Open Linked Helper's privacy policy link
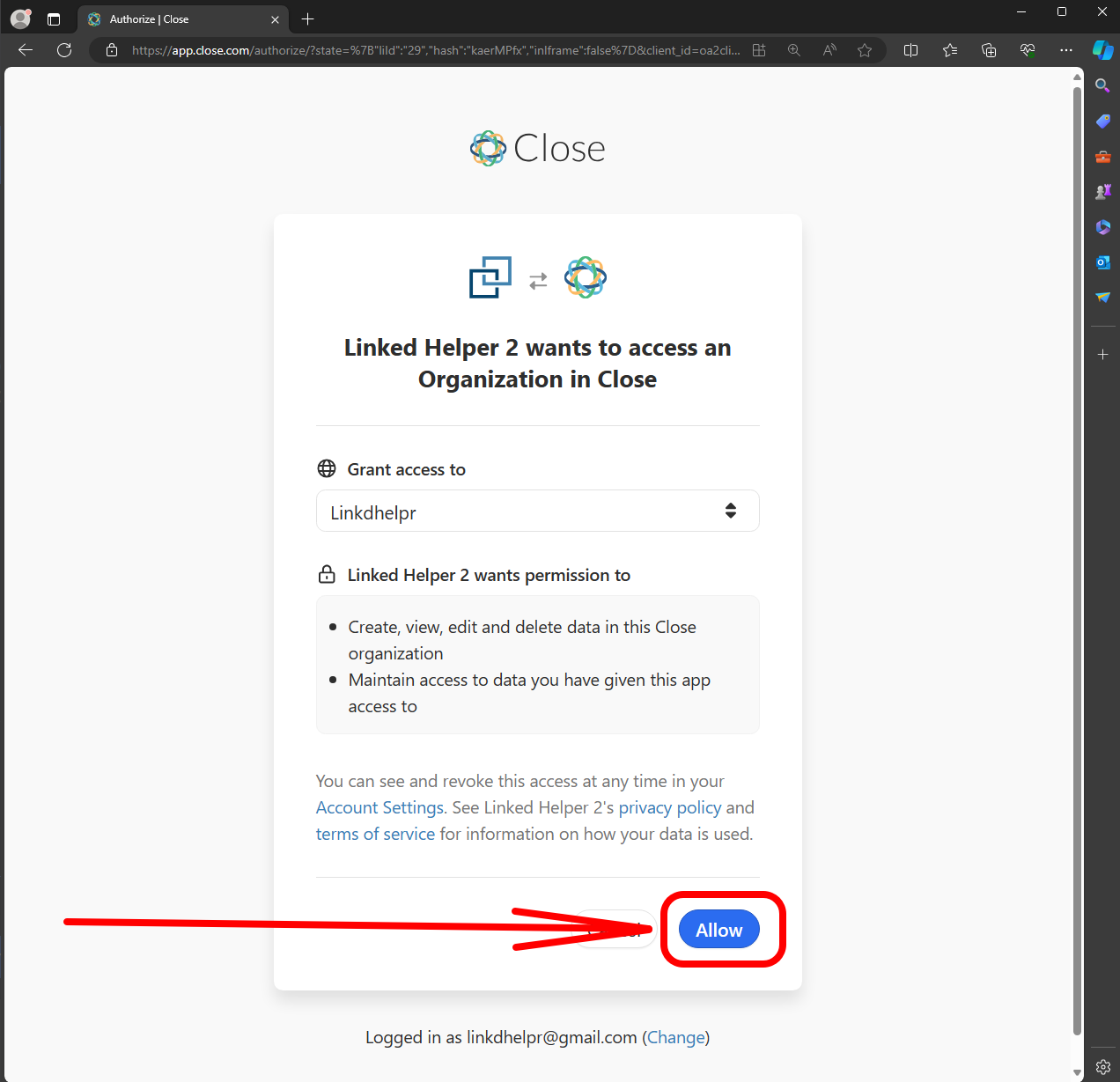The image size is (1120, 1082). pos(669,807)
